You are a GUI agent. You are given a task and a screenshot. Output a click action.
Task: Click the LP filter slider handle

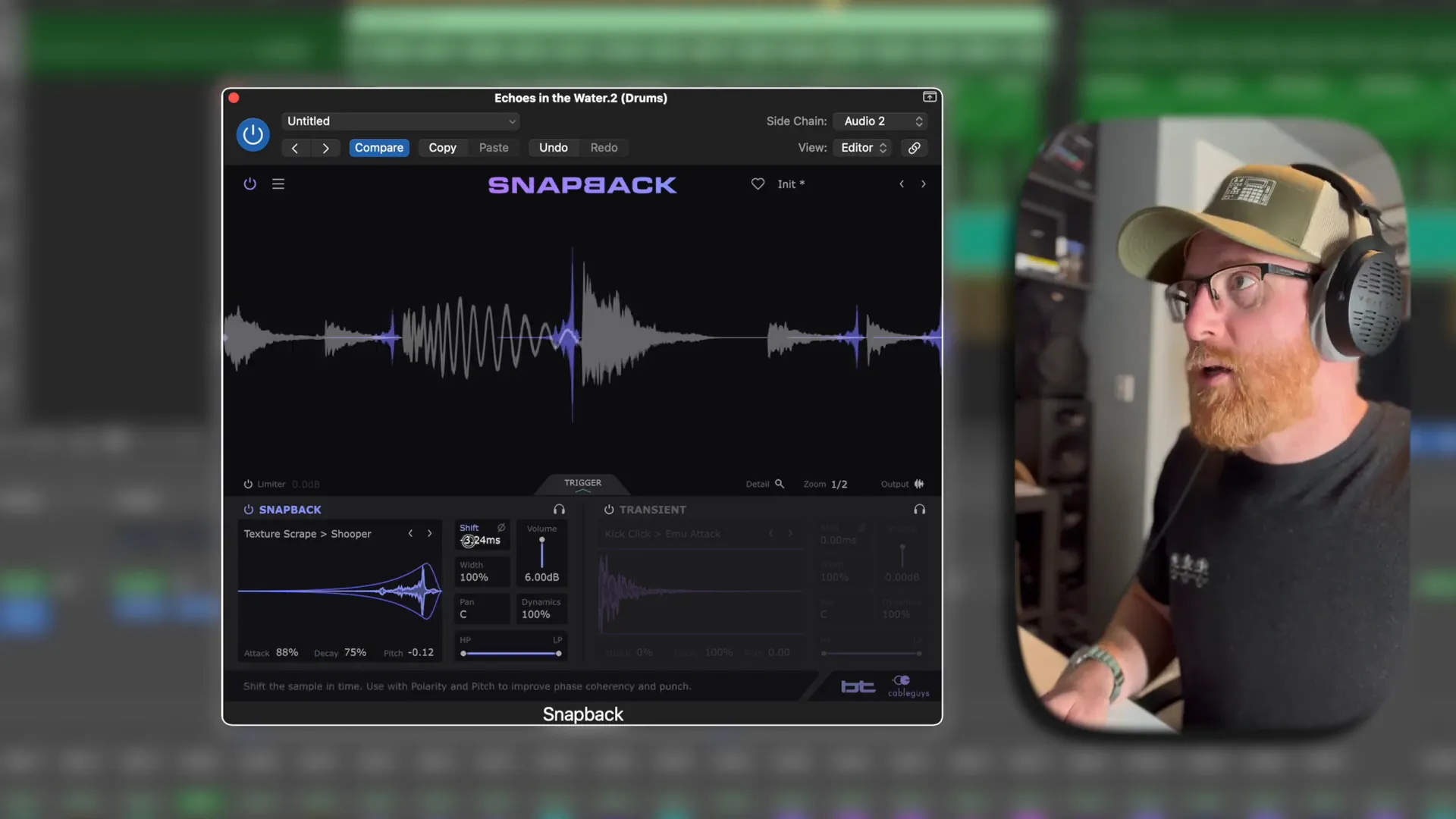tap(559, 654)
